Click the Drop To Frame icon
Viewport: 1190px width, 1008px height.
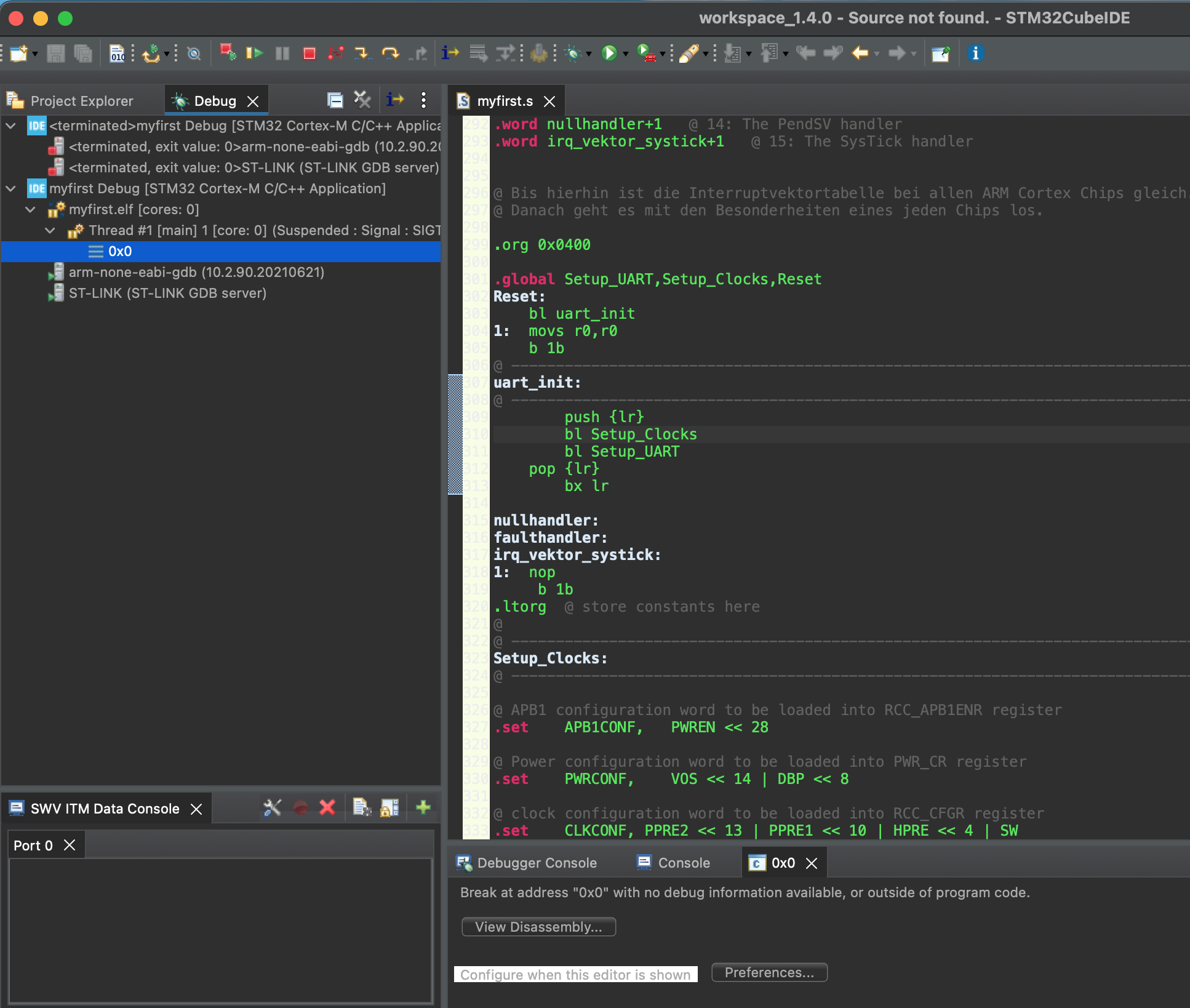coord(478,54)
